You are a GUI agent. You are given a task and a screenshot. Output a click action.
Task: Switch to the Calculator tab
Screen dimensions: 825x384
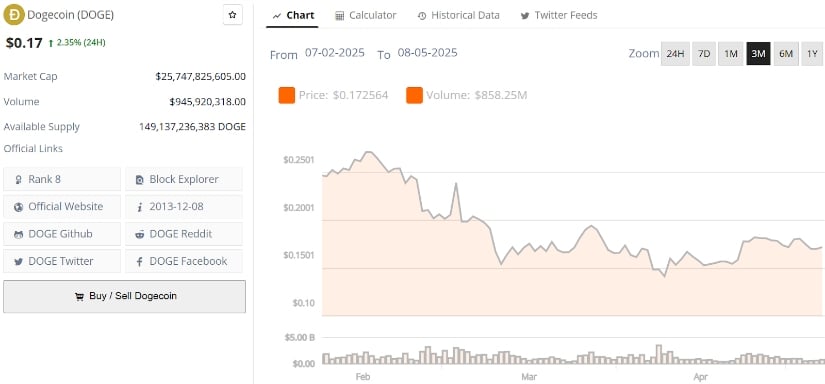366,15
